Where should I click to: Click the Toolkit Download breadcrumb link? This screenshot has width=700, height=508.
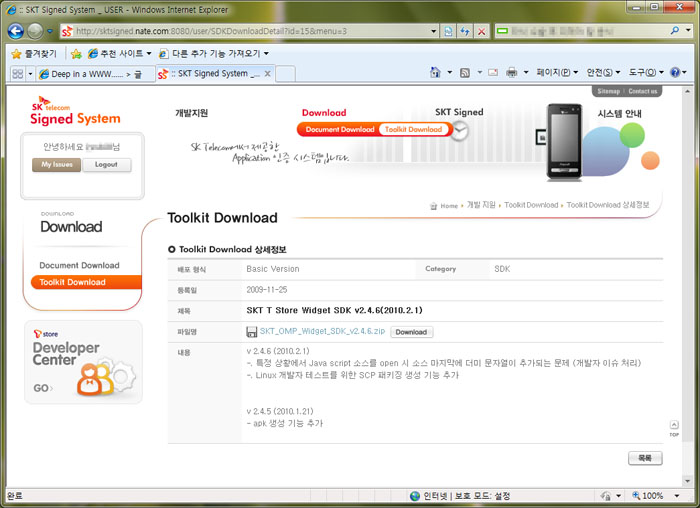pyautogui.click(x=531, y=205)
